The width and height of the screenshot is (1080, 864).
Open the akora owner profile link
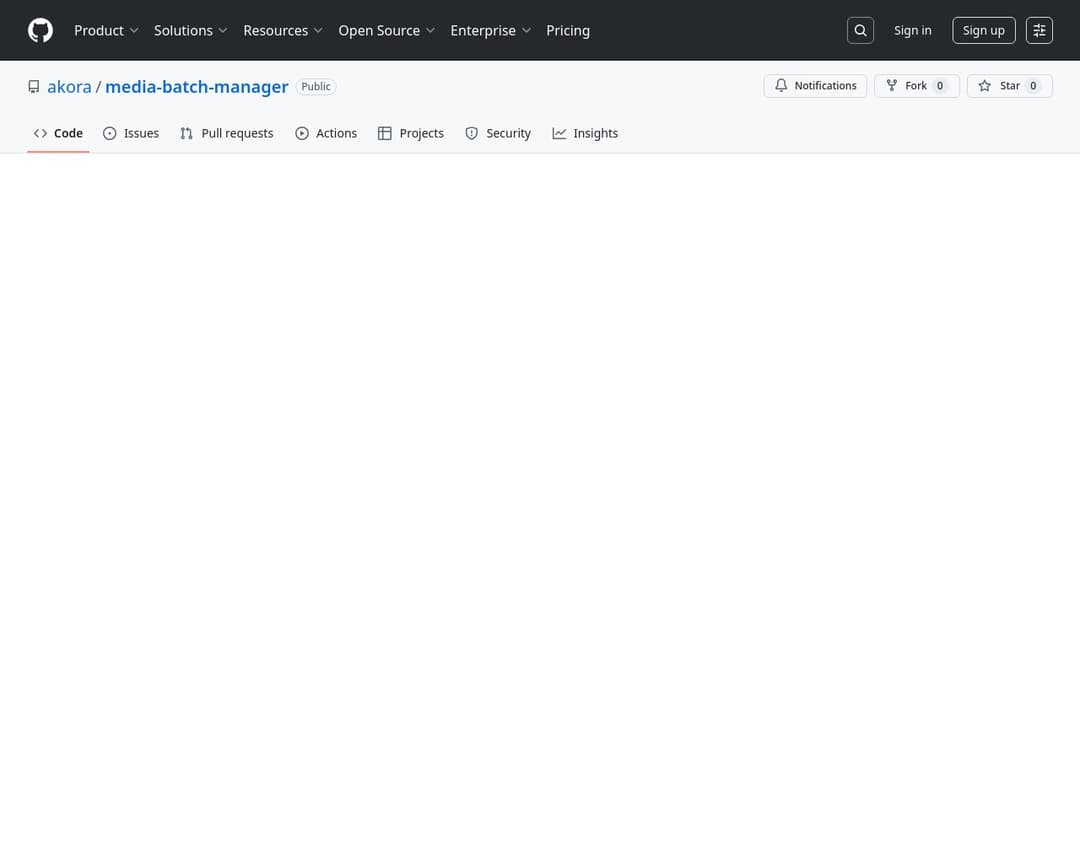(69, 87)
